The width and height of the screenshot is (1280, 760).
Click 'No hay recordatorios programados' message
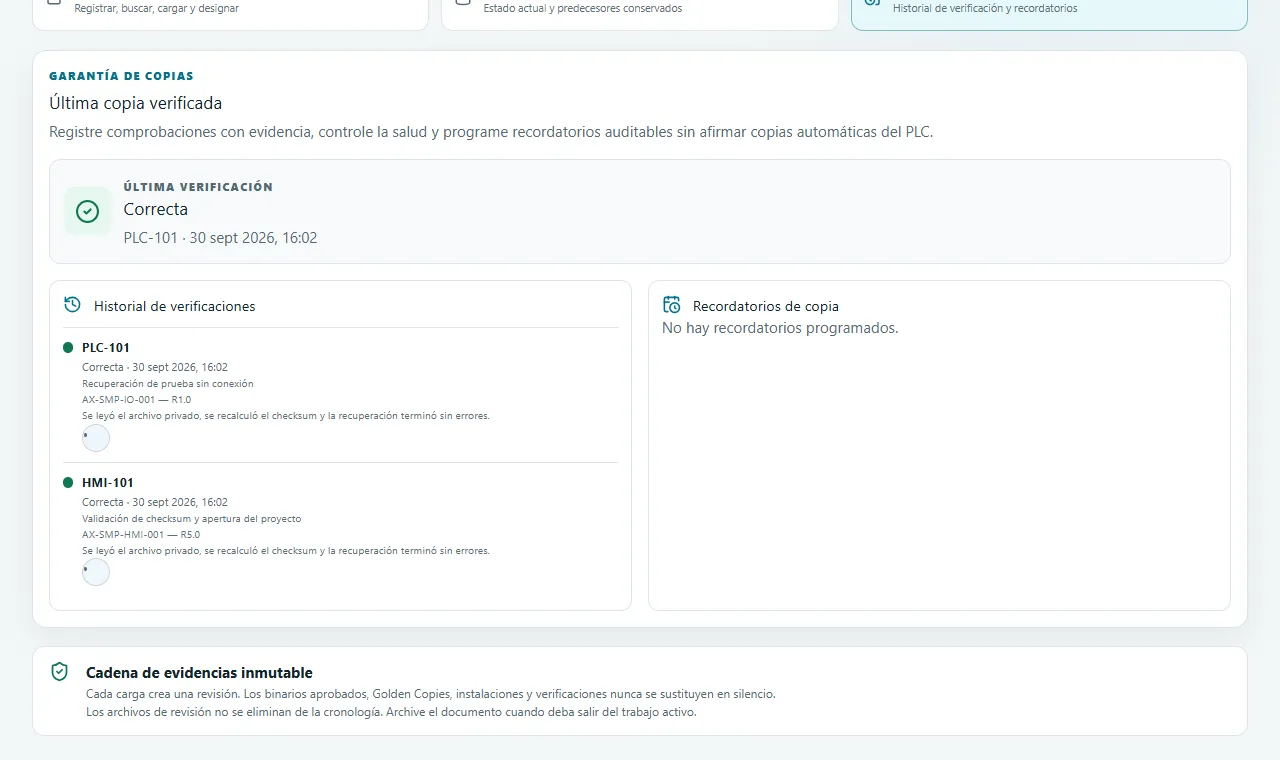(780, 328)
